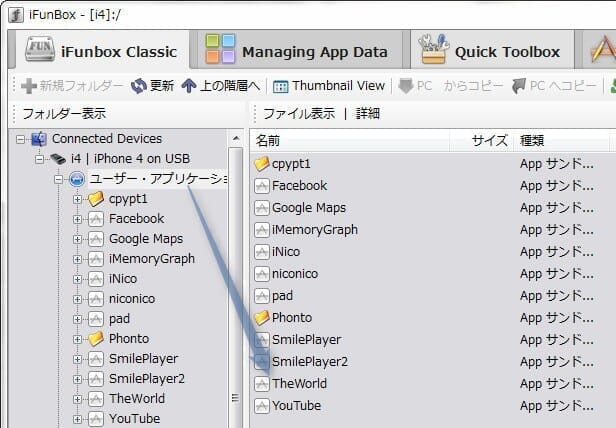Collapse the Connected Devices root node
Image resolution: width=616 pixels, height=428 pixels.
tap(21, 139)
